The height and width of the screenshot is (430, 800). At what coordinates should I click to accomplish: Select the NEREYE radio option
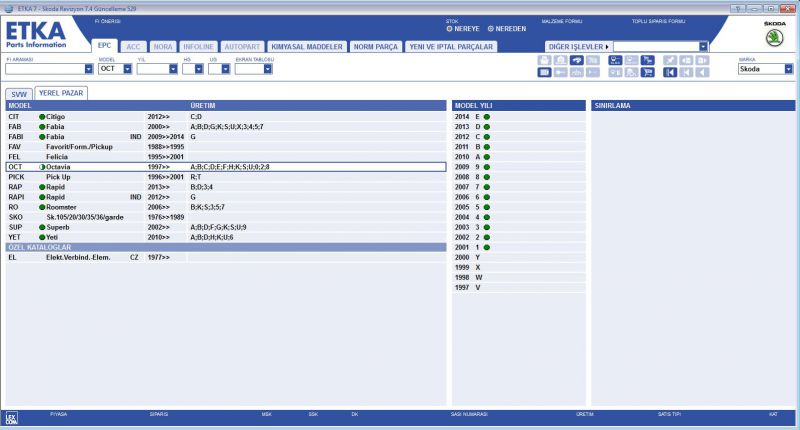tap(449, 29)
